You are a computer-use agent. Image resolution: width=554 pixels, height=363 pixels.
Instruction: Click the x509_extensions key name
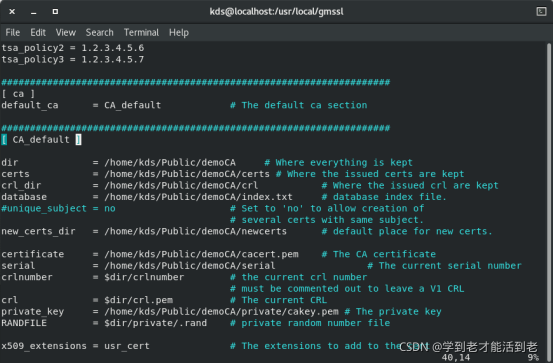44,346
